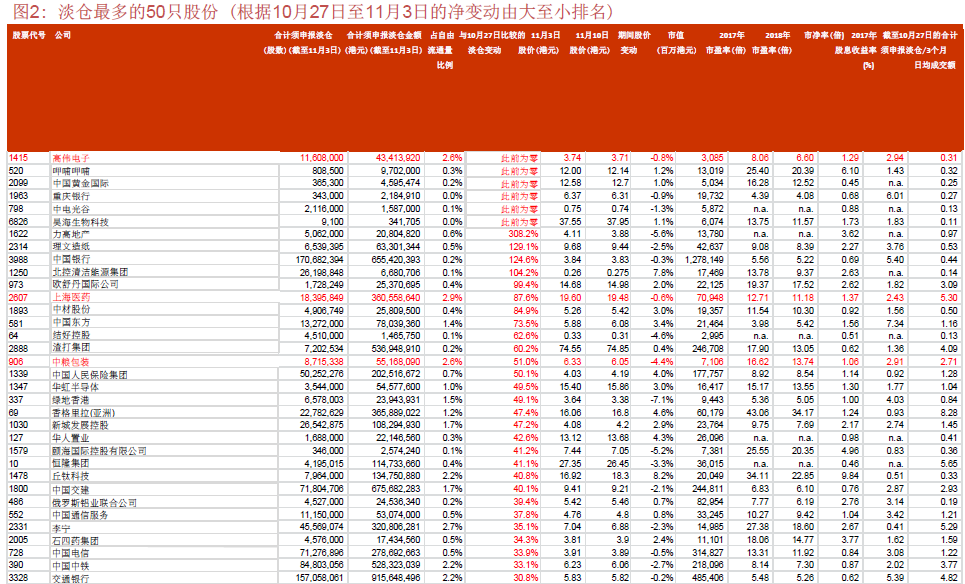Click the 股票代号 column header
The image size is (965, 584).
point(29,35)
